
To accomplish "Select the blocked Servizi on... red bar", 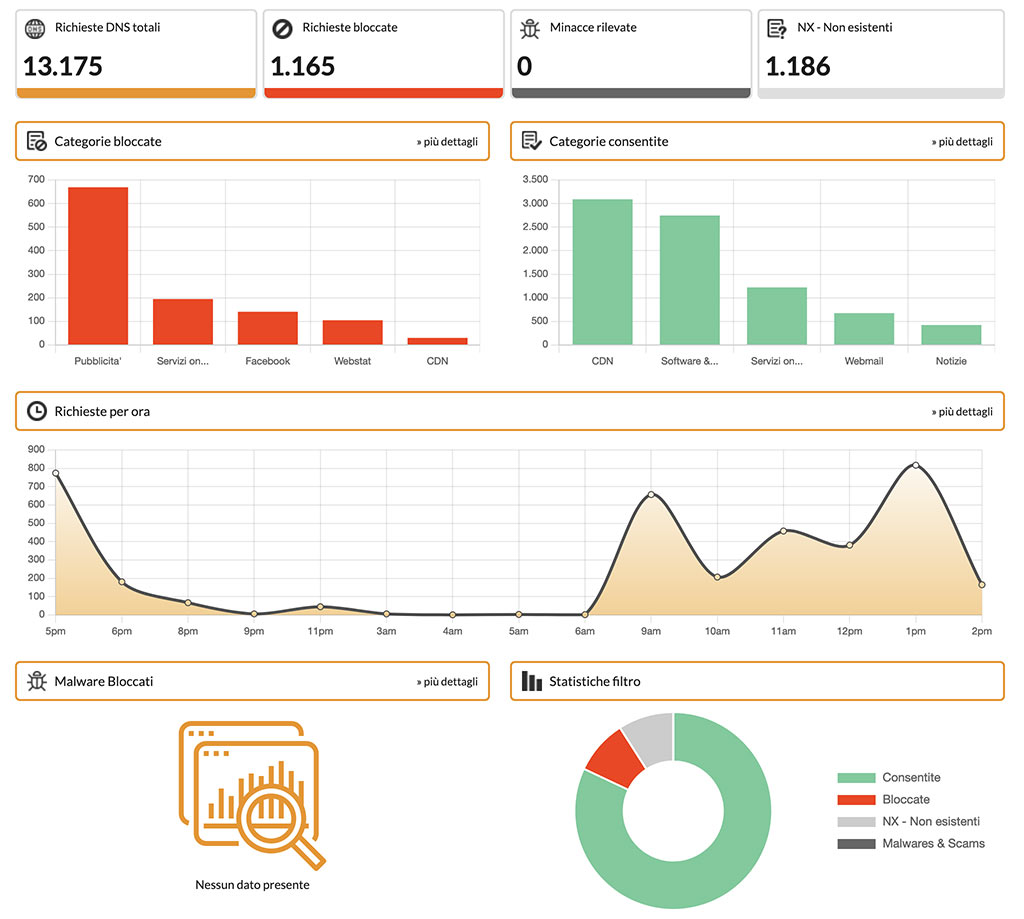I will [x=183, y=321].
